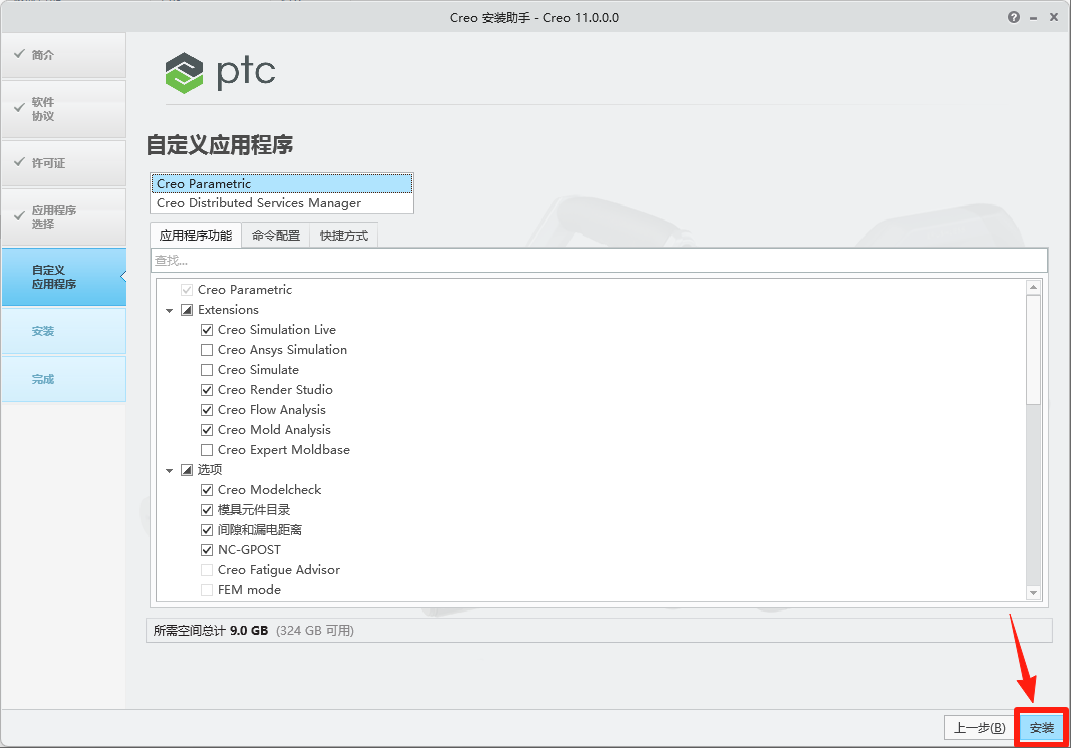Click the PTC logo
Viewport: 1071px width, 748px height.
(x=220, y=72)
